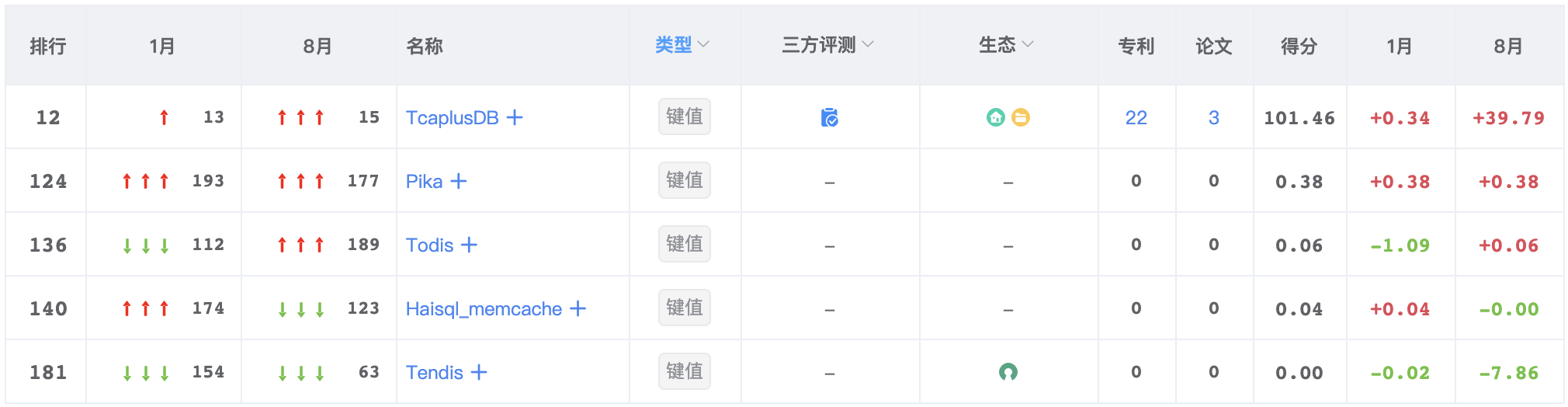The width and height of the screenshot is (1568, 407).
Task: Click the 排行 column header
Action: tap(47, 46)
